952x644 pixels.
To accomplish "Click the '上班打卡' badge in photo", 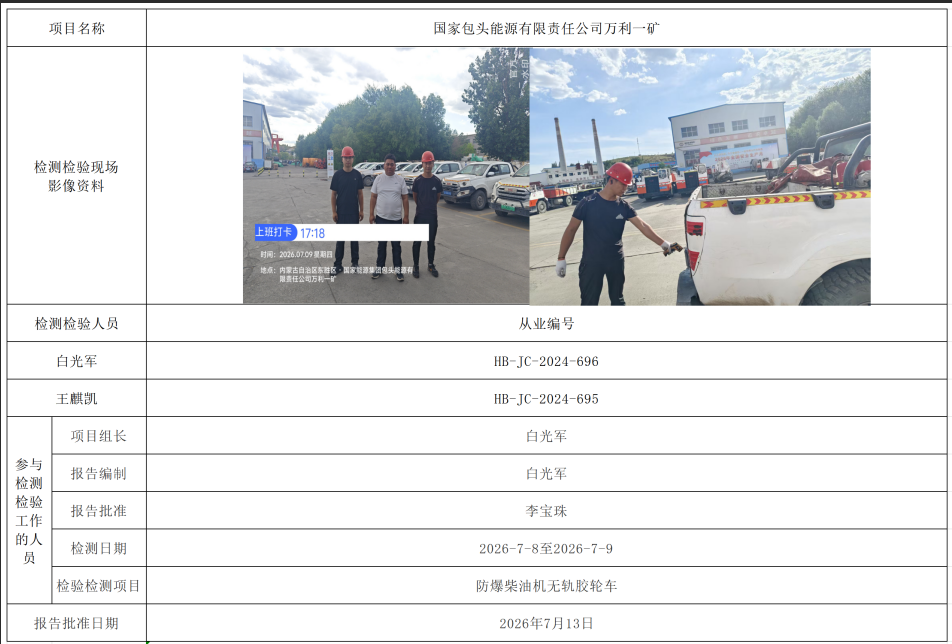I will tap(274, 232).
